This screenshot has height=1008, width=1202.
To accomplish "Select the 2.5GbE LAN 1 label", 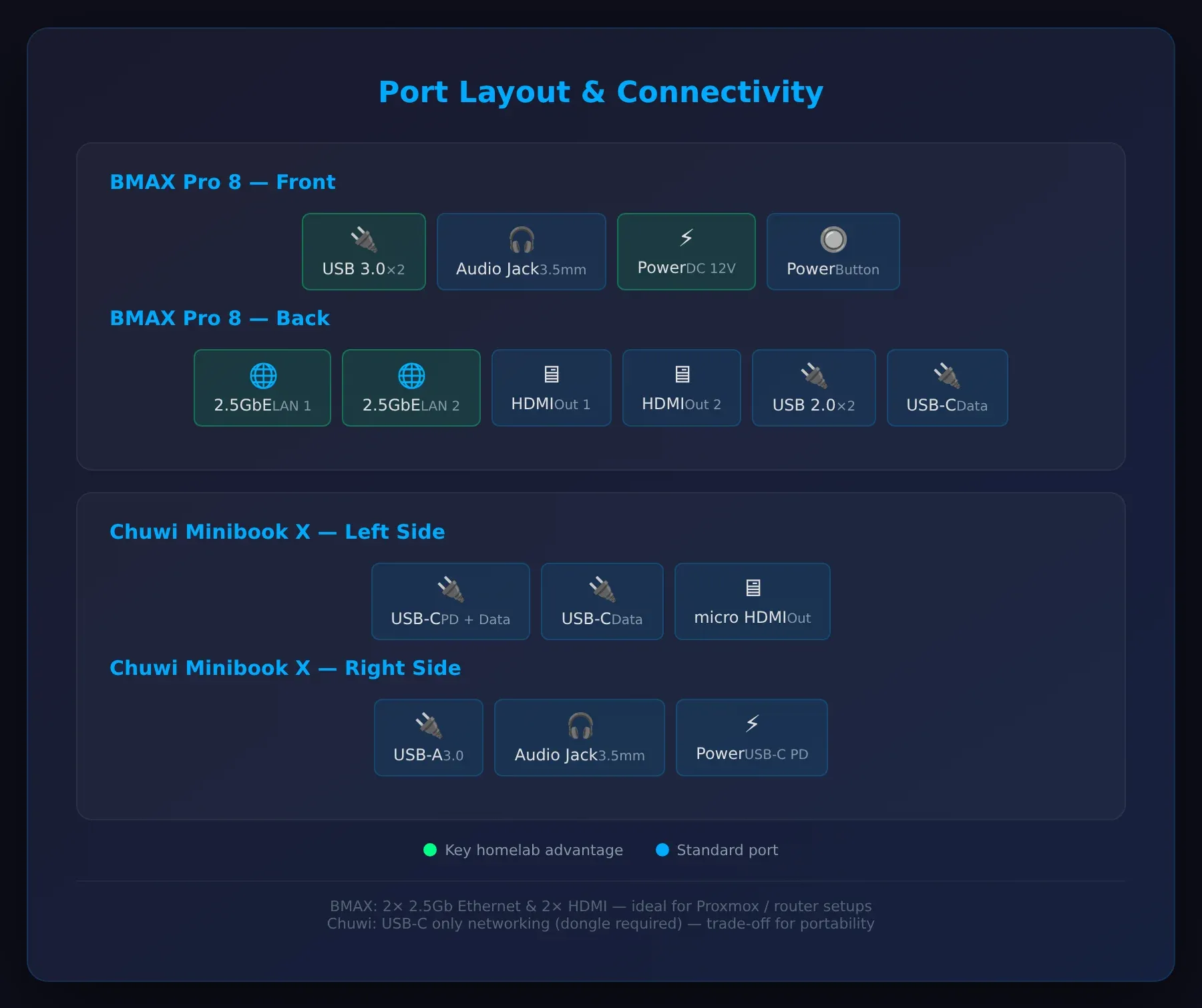I will click(262, 405).
